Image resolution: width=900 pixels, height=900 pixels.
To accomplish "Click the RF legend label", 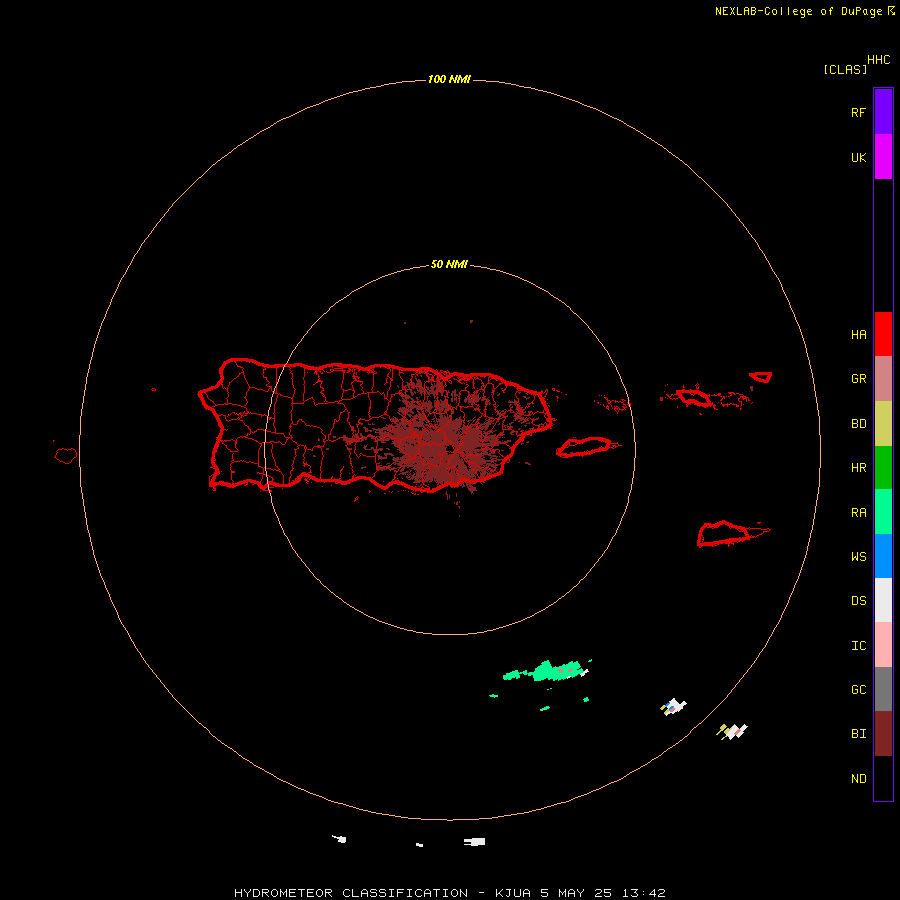I will click(x=858, y=112).
